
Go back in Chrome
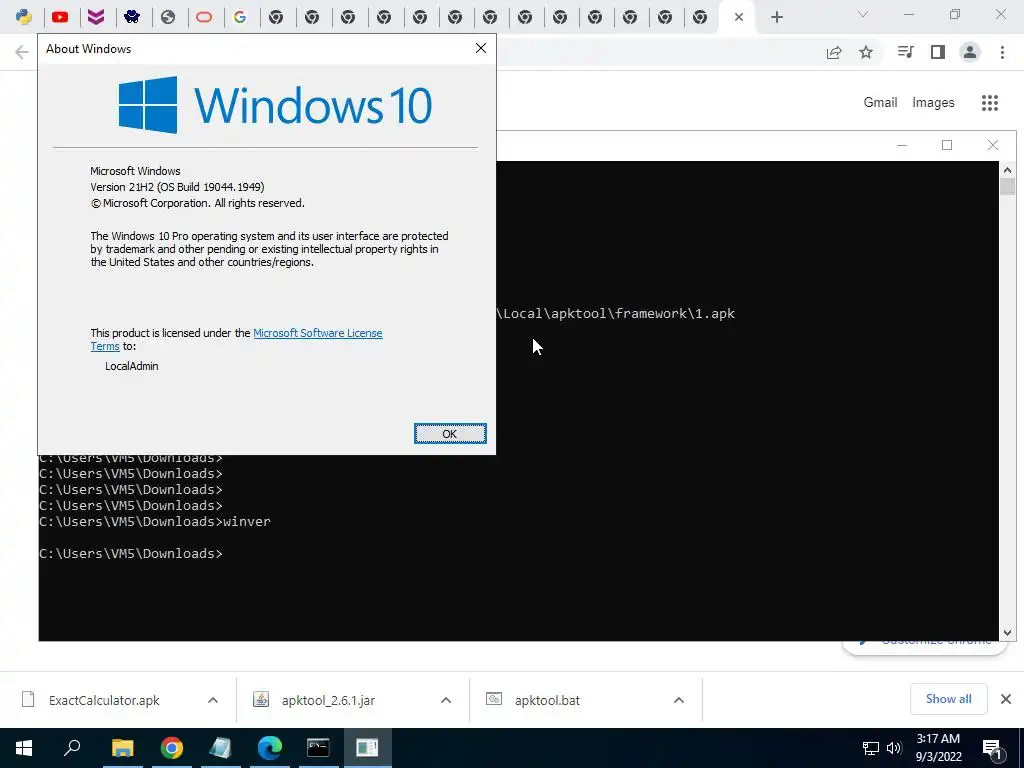tap(22, 52)
